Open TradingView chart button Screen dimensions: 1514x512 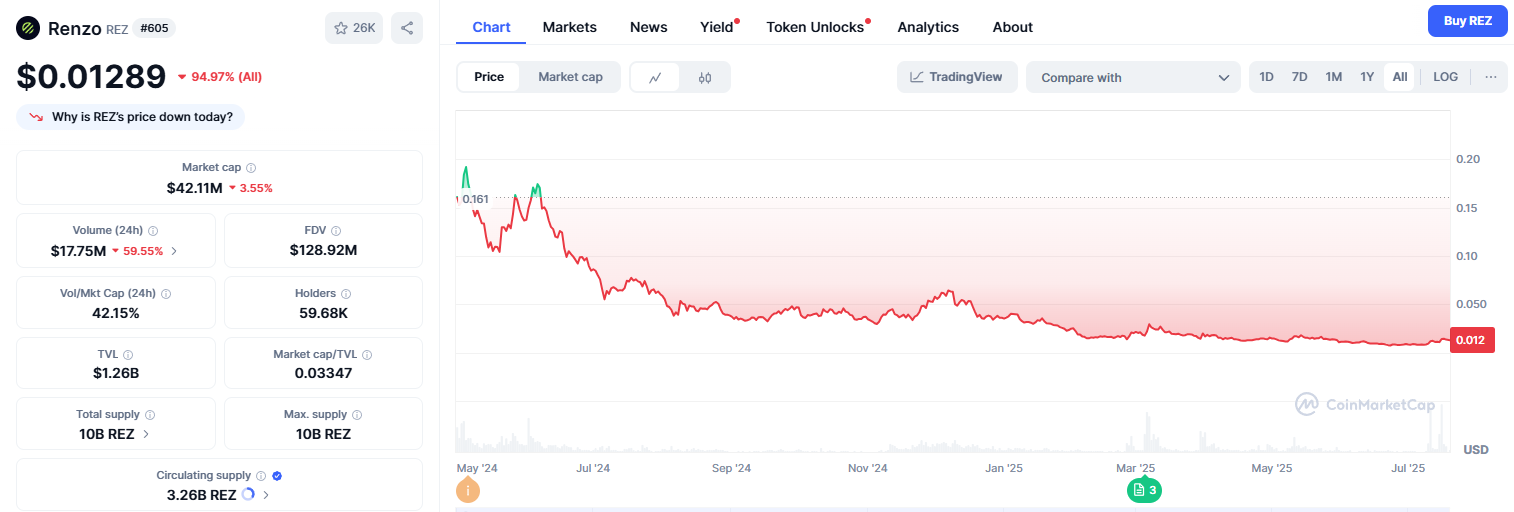click(x=957, y=77)
